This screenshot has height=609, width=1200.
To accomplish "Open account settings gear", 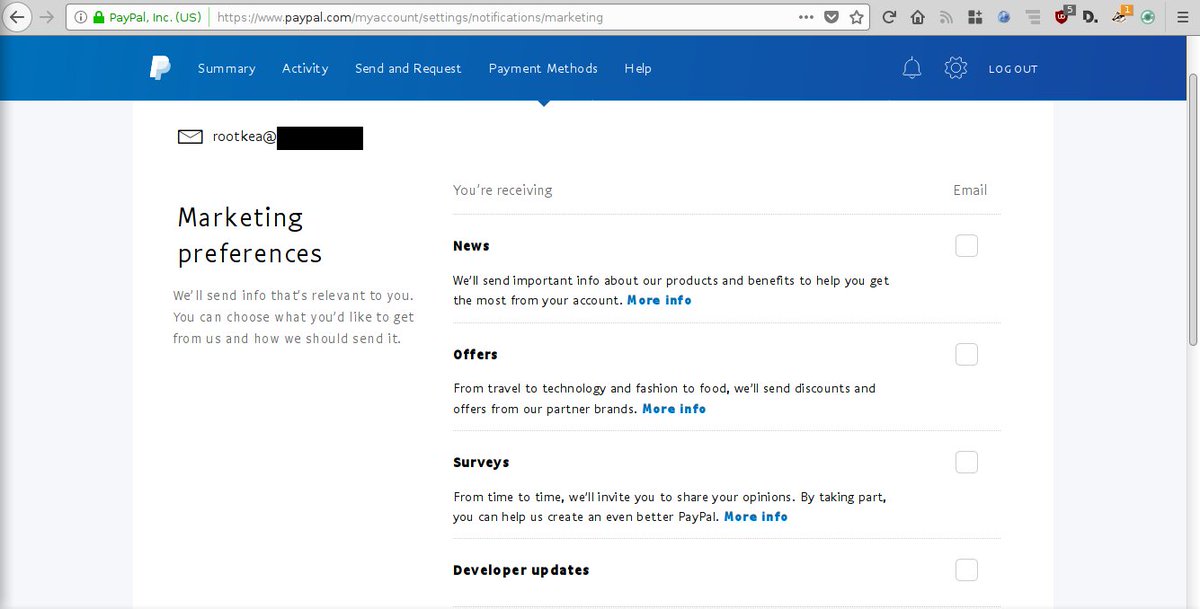I will 956,68.
